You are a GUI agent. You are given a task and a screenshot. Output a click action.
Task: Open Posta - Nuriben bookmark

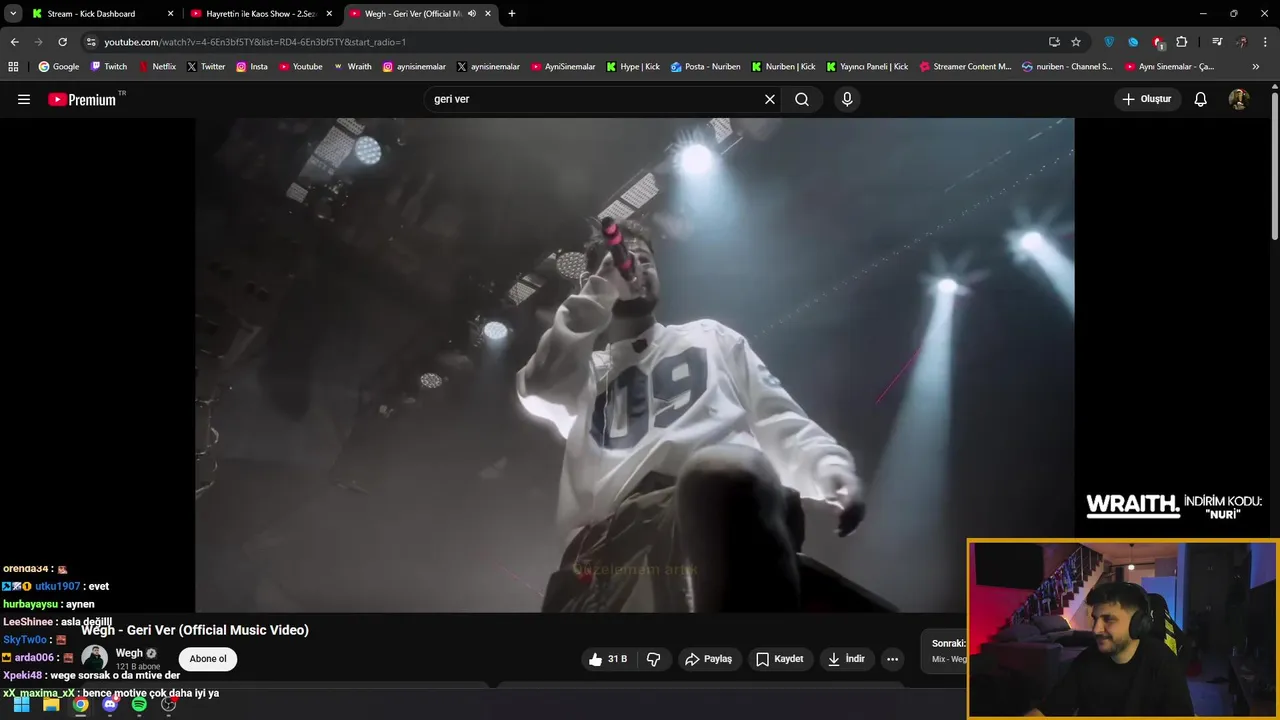[706, 67]
